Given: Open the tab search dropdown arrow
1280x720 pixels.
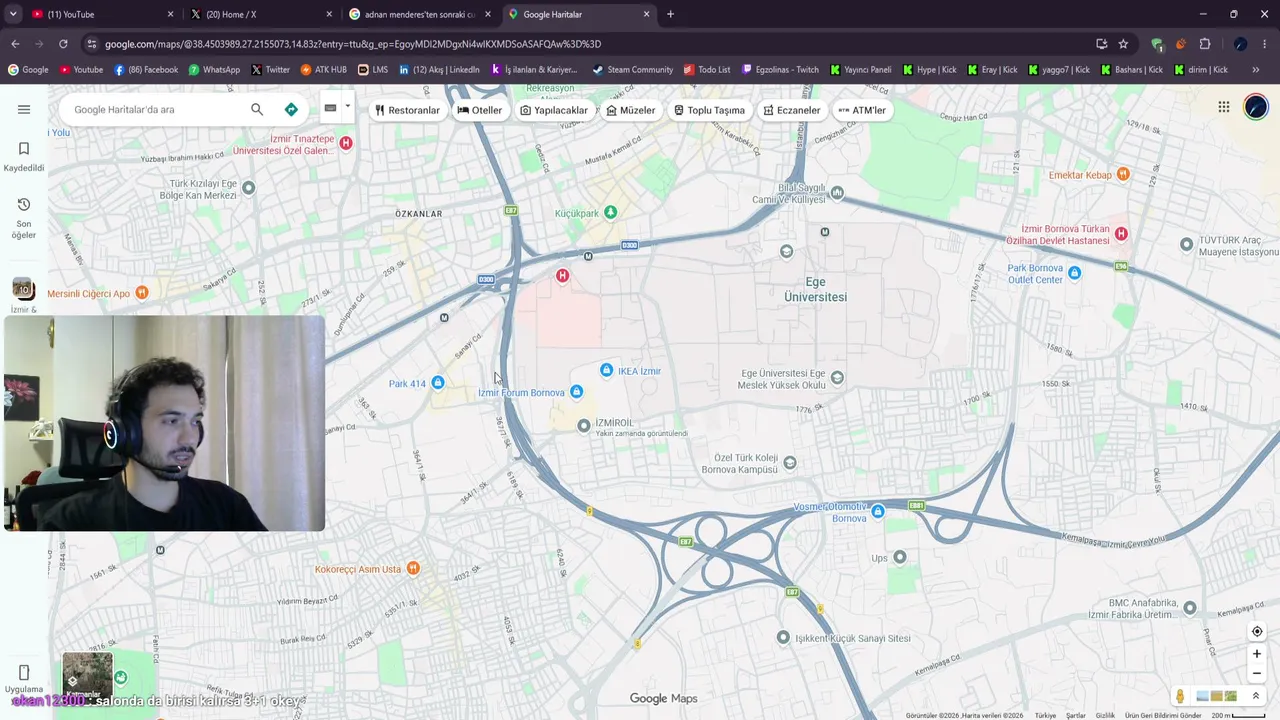Looking at the screenshot, I should (13, 14).
